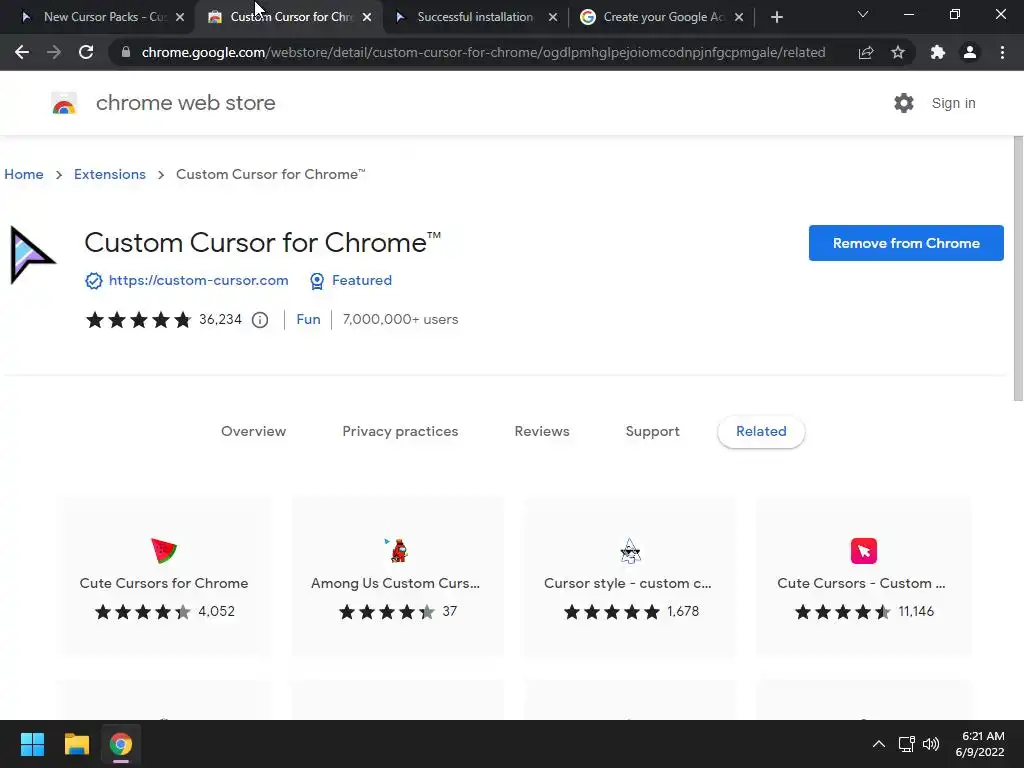Open the network icon in system tray
The image size is (1024, 768).
[906, 744]
